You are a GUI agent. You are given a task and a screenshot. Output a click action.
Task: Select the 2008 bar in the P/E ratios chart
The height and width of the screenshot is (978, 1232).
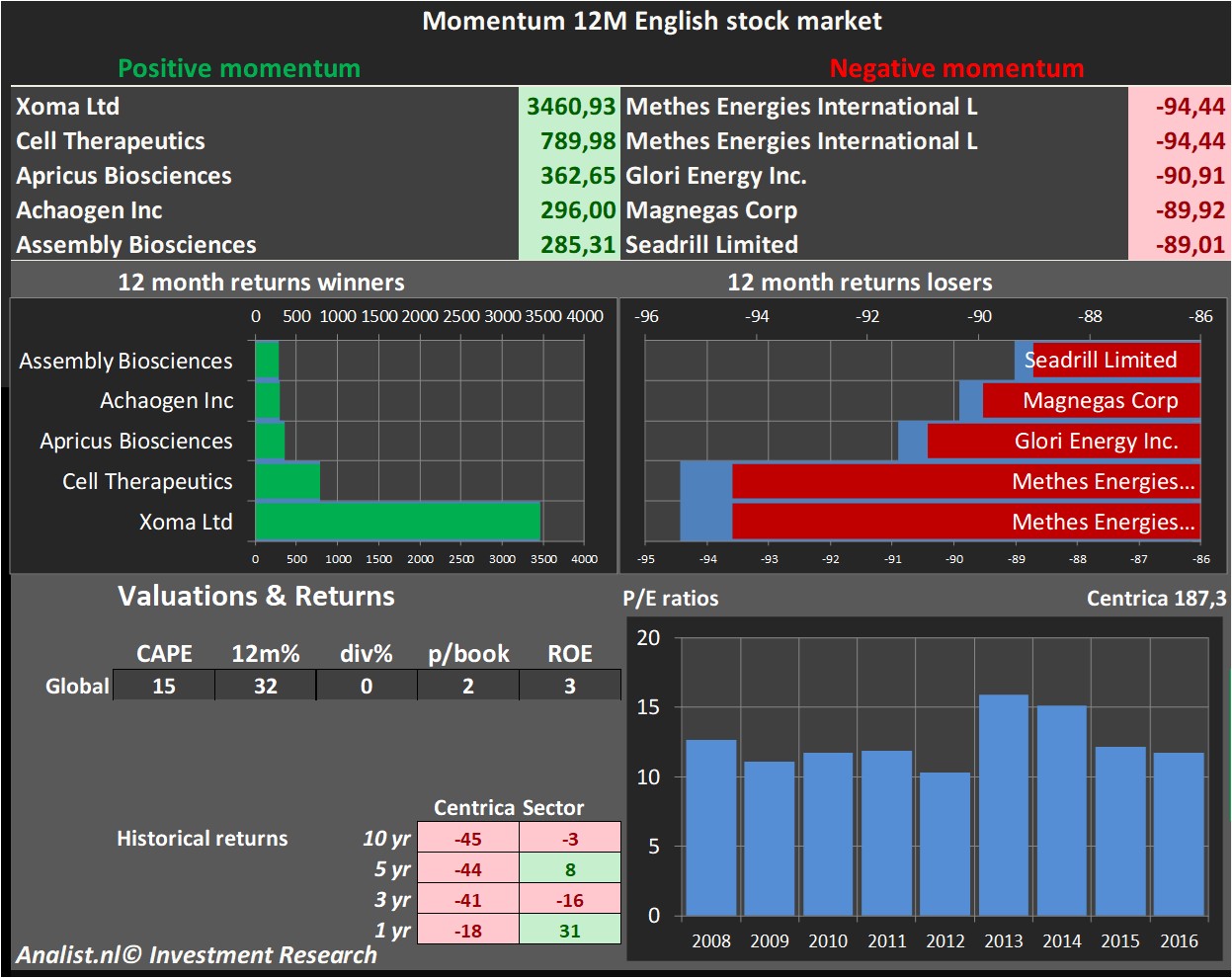pos(710,828)
